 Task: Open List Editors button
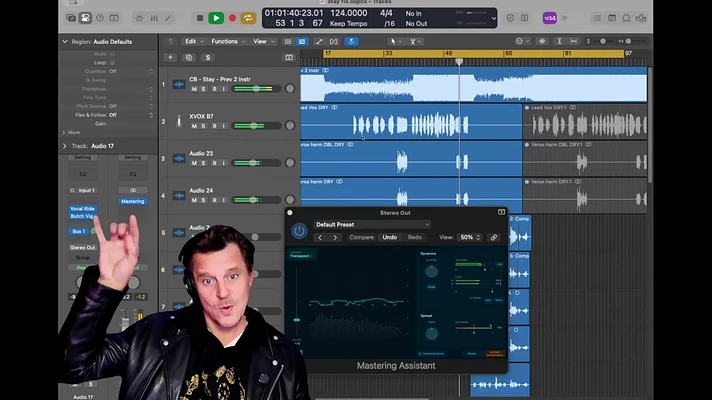coord(597,18)
